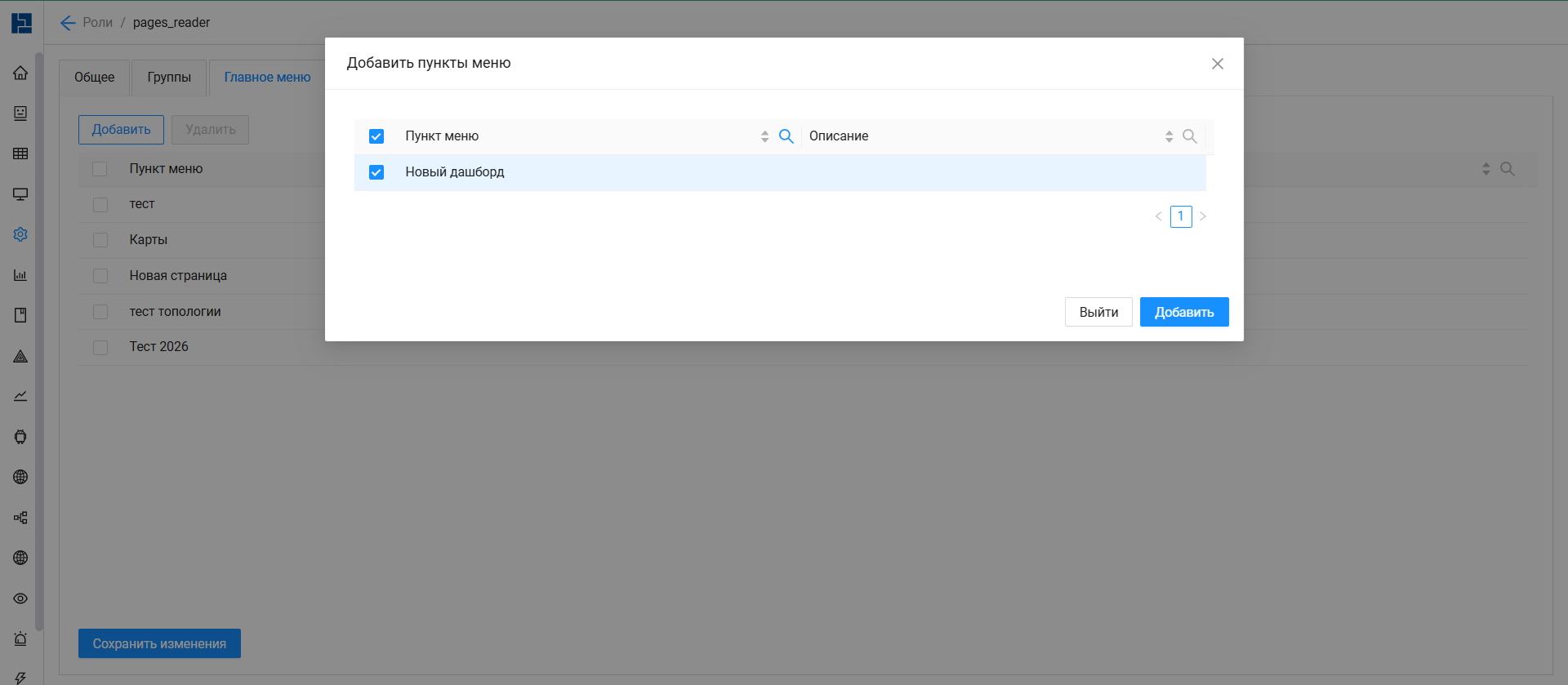Check the Карты row checkbox

(100, 240)
